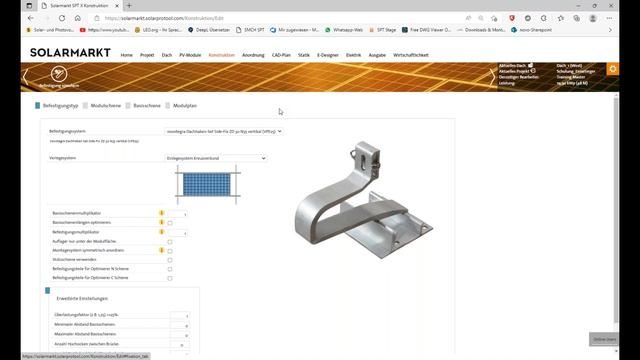Screen dimensions: 640x360
Task: Open the Befestigungssystem dropdown
Action: point(224,131)
